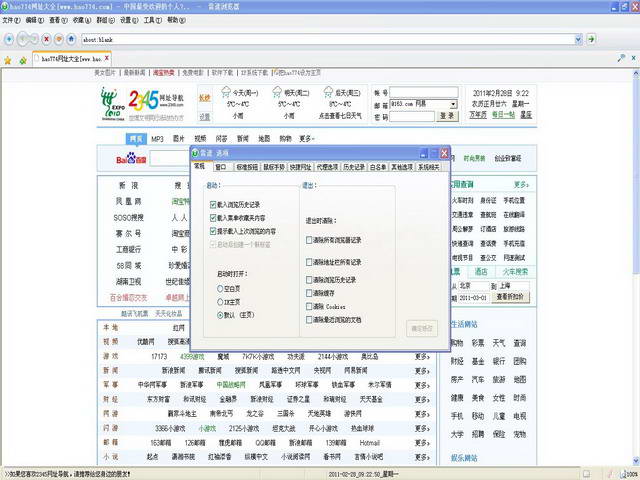Click the 2345 site navigation logo

(x=156, y=100)
